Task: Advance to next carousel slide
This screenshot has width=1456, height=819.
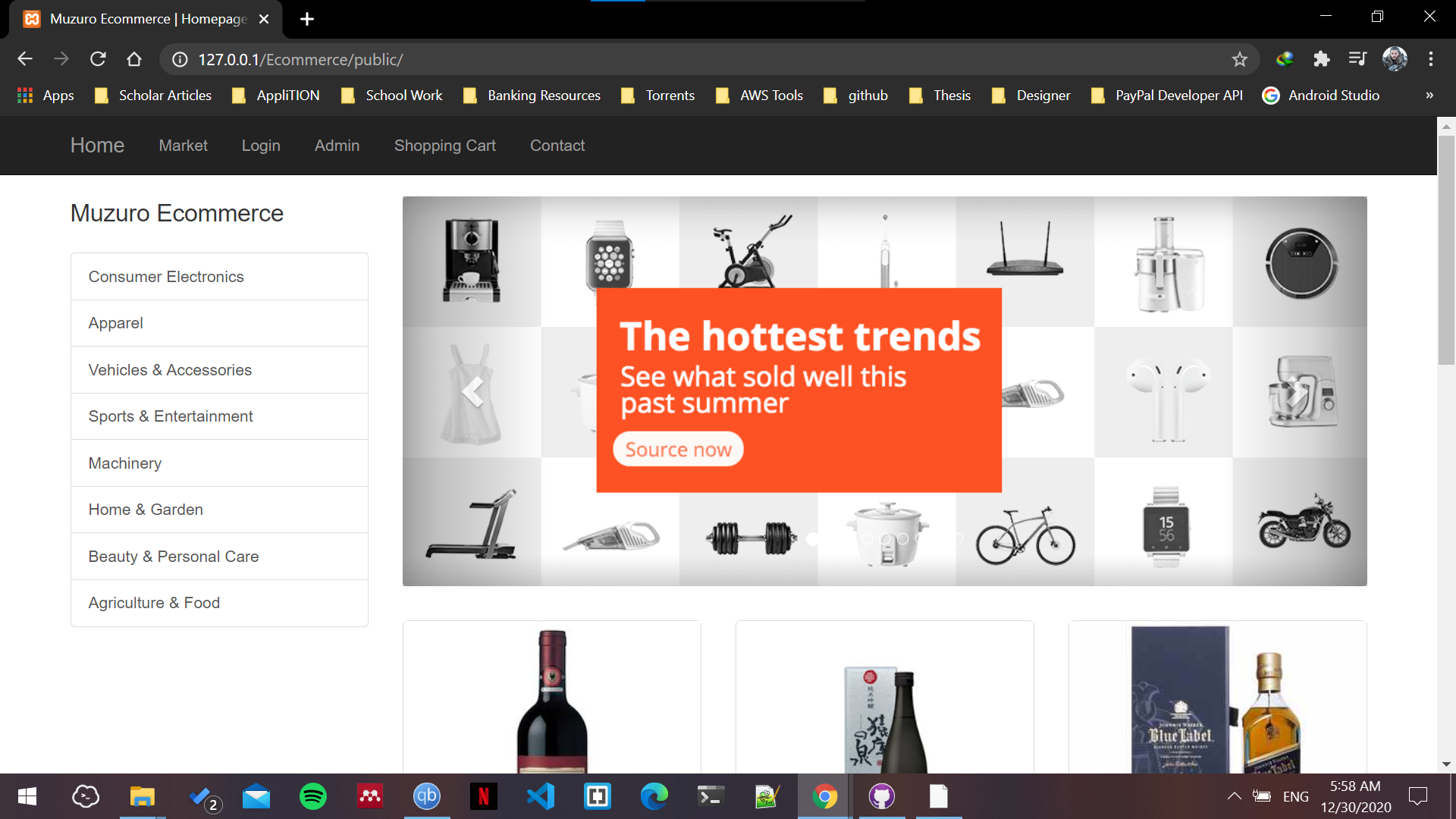Action: click(x=1295, y=392)
